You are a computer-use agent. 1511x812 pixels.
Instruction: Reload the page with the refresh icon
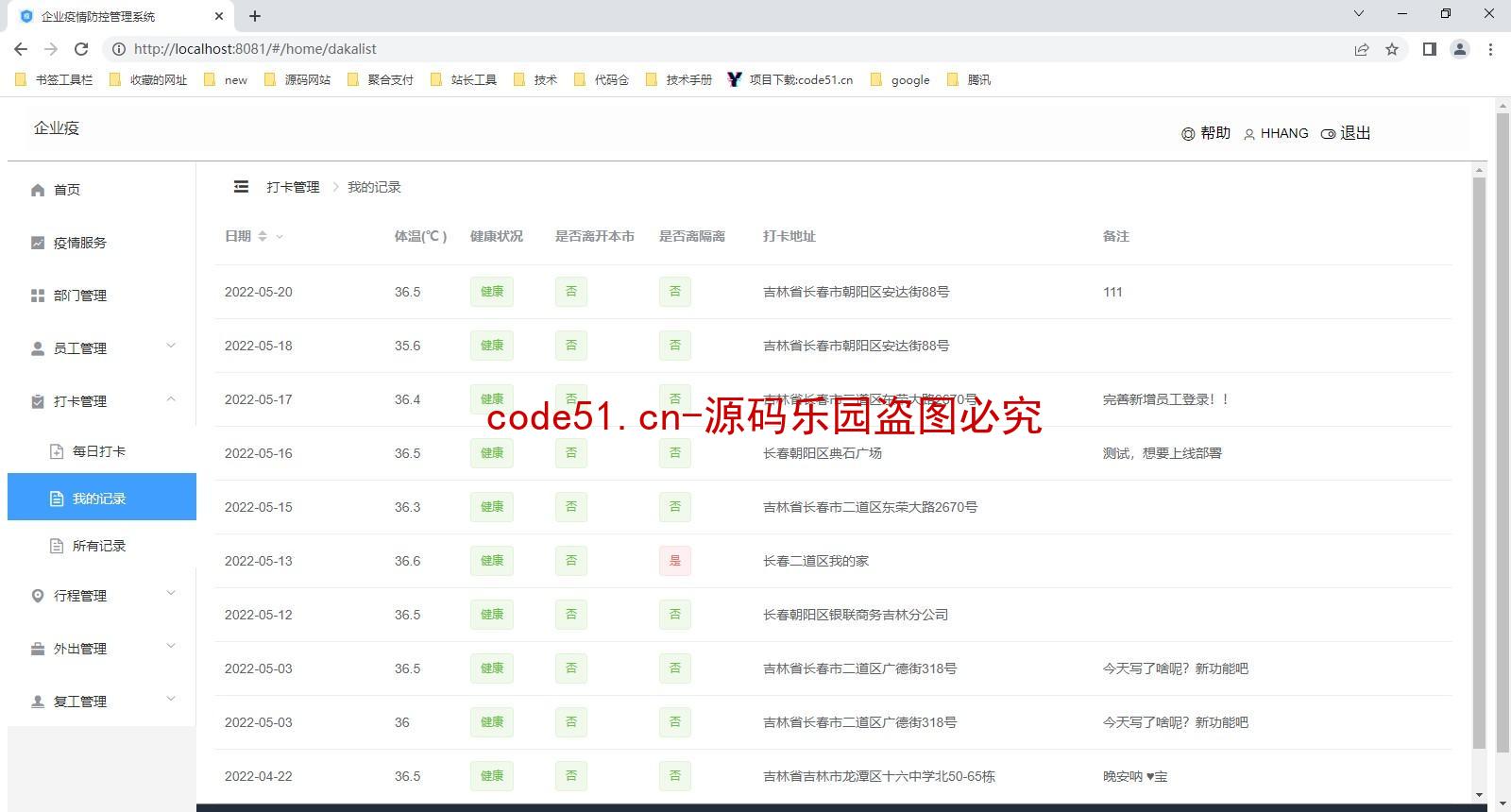click(81, 49)
